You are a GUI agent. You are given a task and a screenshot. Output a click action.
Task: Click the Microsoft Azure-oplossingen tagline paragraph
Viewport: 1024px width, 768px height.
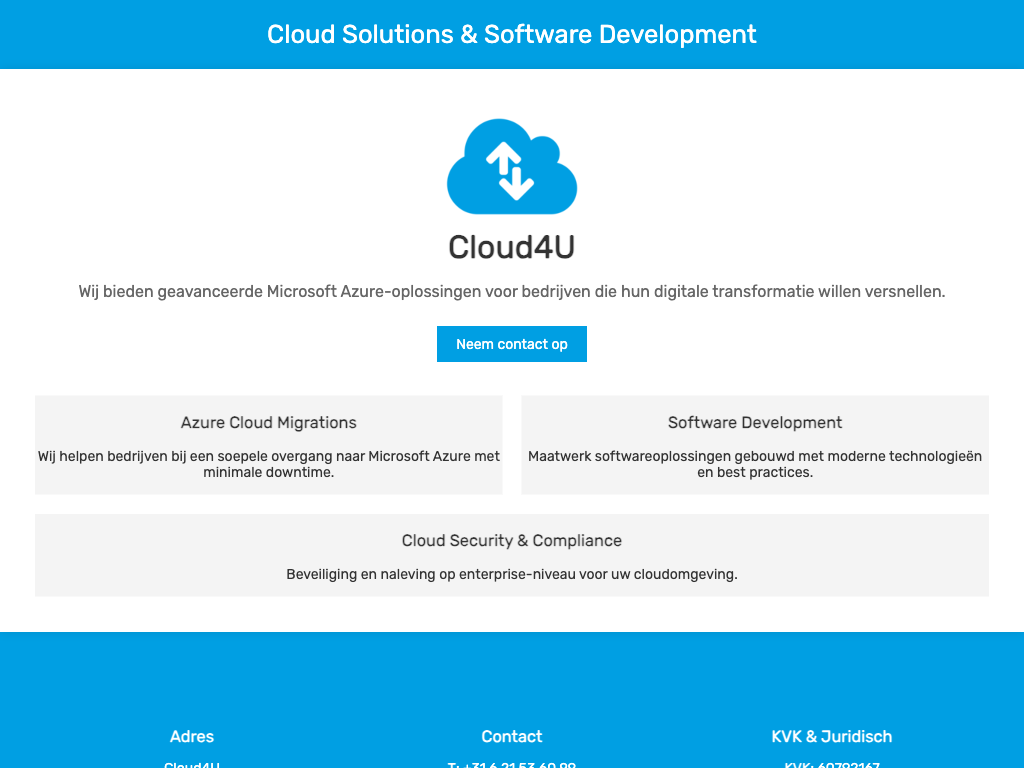(511, 292)
